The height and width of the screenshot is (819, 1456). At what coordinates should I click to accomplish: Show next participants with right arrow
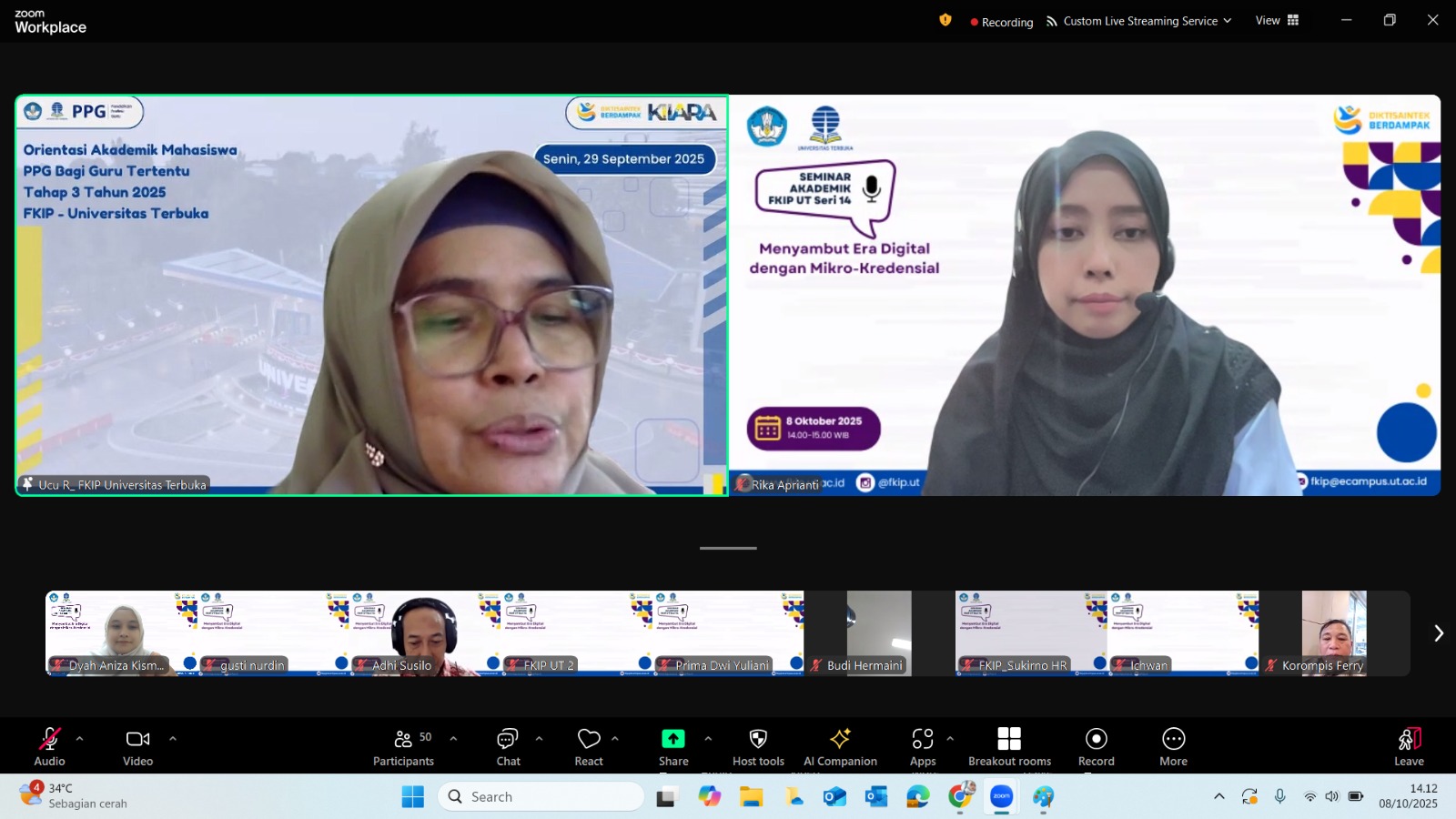click(1438, 633)
